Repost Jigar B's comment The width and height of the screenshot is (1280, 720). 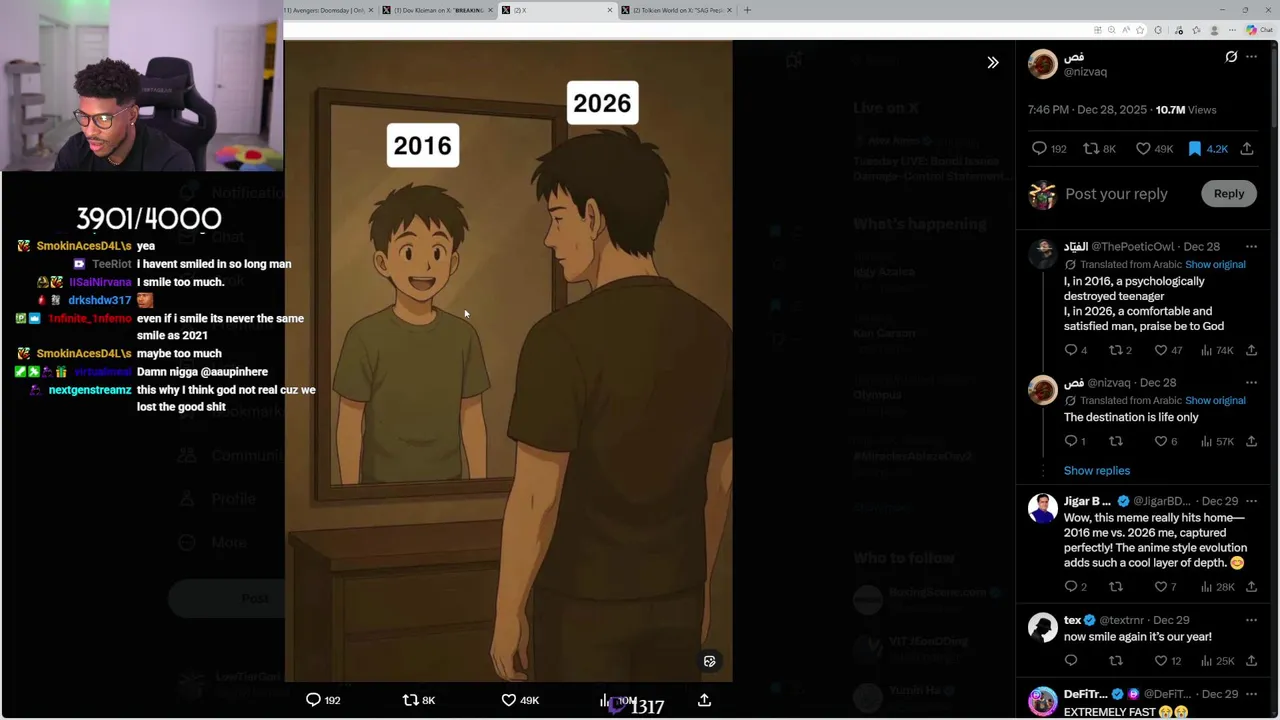[1116, 587]
